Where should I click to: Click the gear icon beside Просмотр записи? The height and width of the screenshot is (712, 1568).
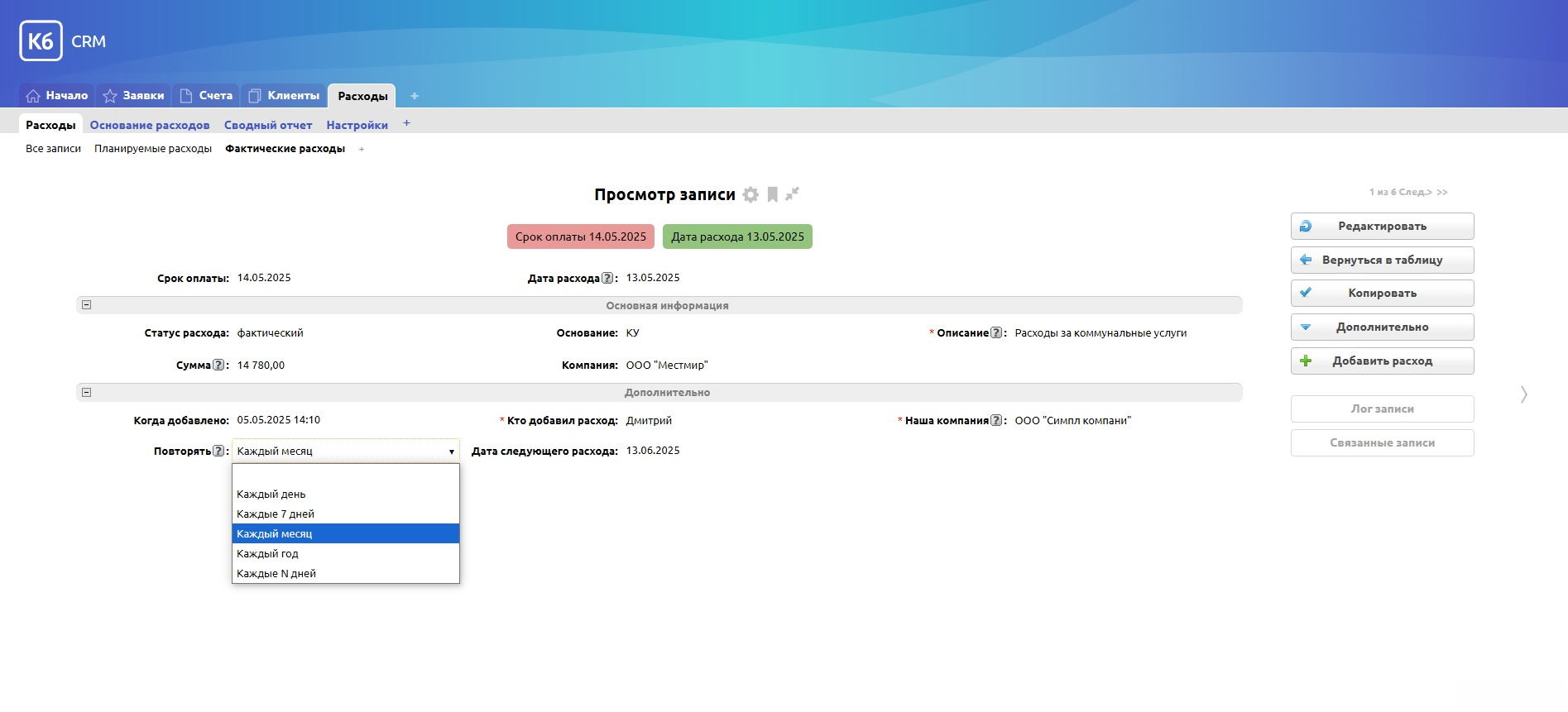pyautogui.click(x=750, y=195)
